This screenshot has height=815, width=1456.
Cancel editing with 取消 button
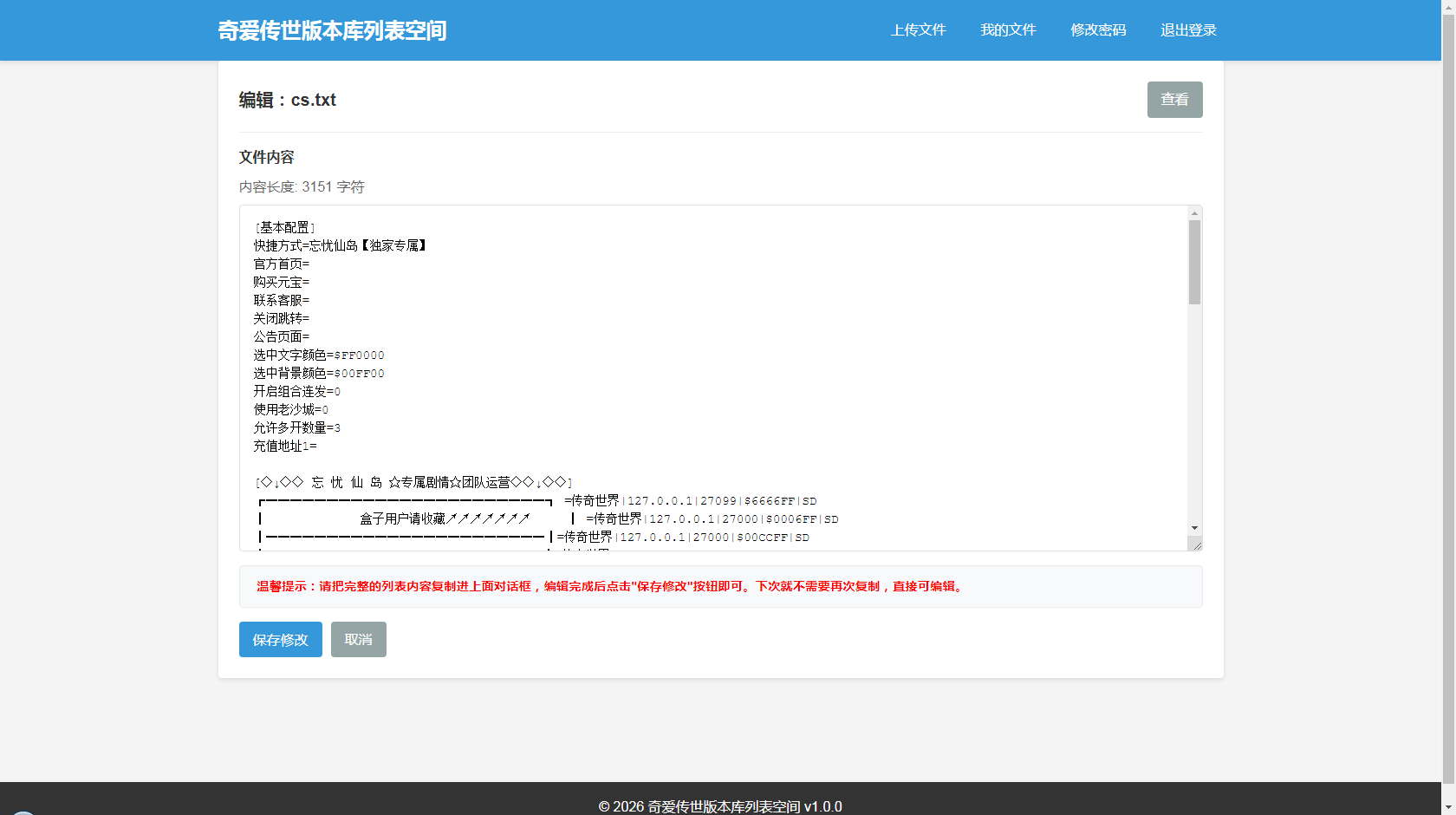(x=358, y=640)
